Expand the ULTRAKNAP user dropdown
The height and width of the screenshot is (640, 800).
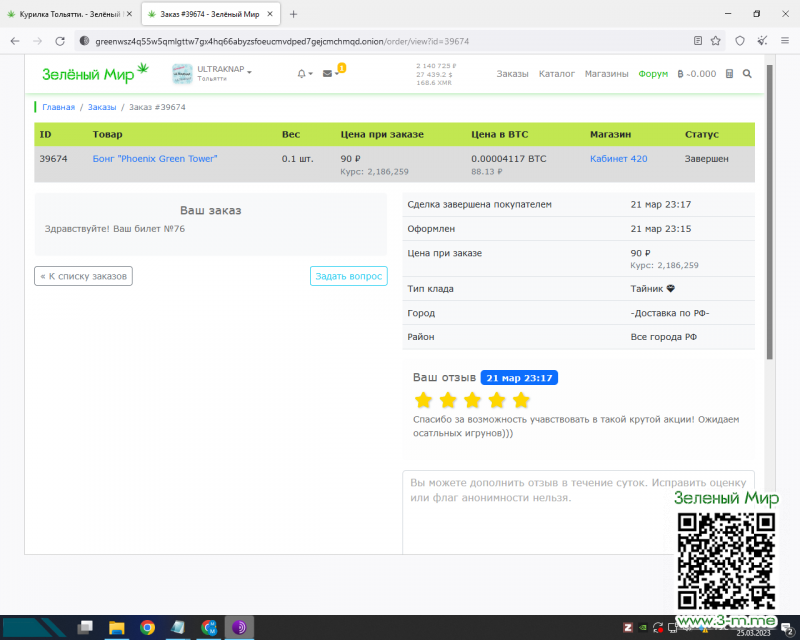(x=224, y=72)
